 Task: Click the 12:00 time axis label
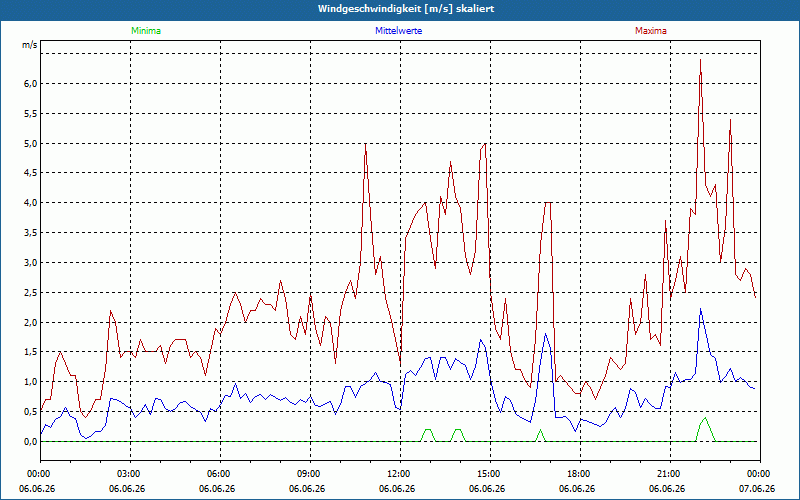[401, 474]
